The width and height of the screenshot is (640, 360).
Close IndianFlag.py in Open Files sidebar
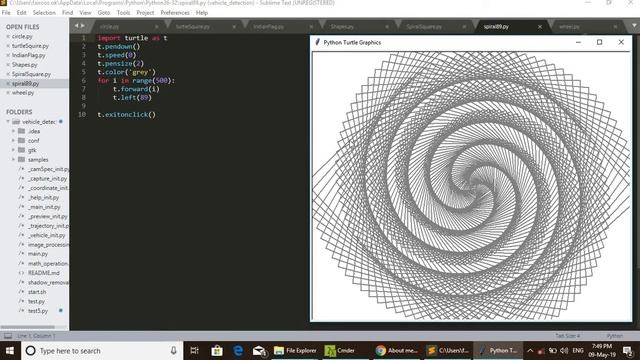pos(8,55)
